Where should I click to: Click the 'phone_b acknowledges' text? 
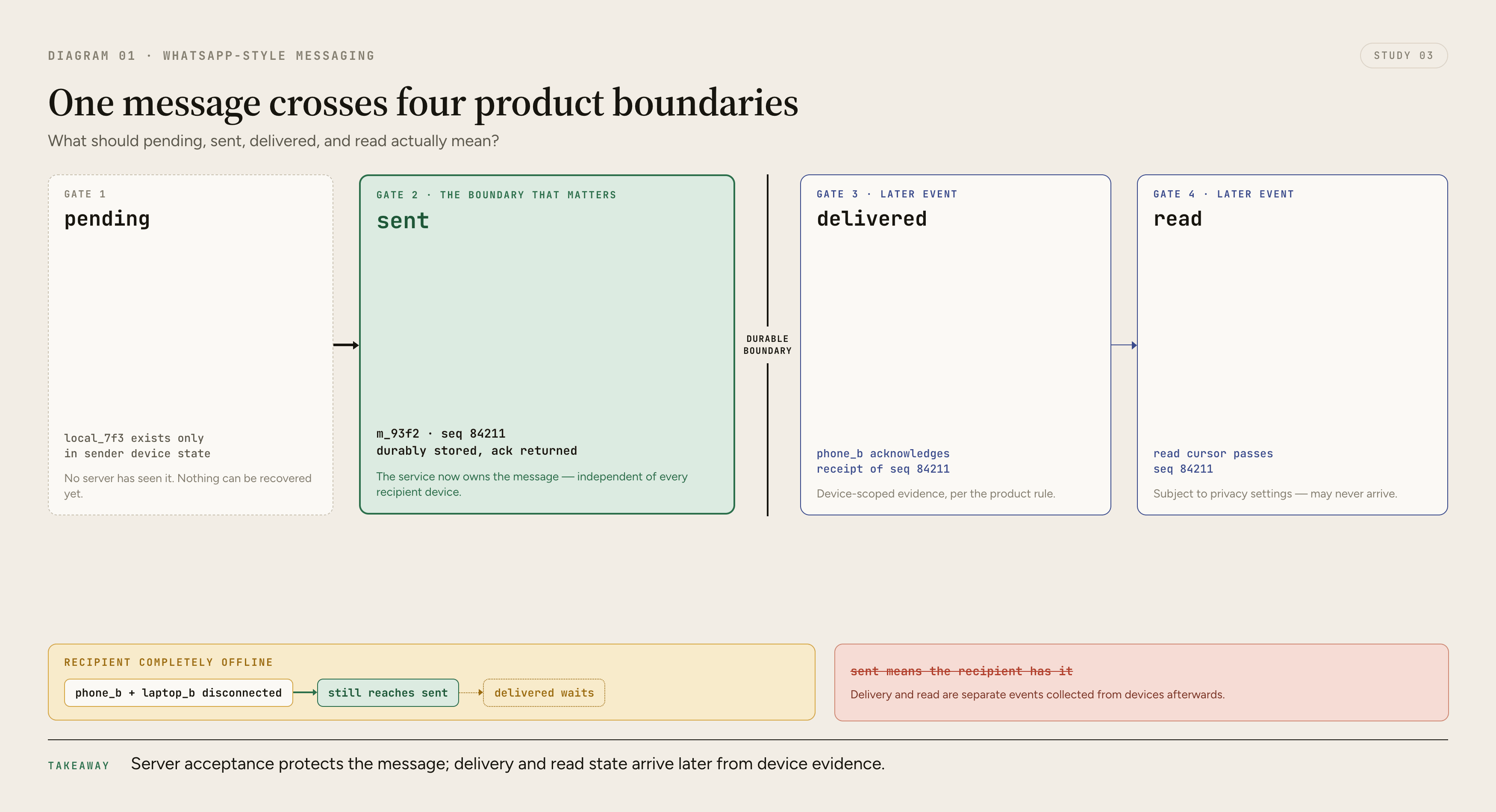click(883, 453)
